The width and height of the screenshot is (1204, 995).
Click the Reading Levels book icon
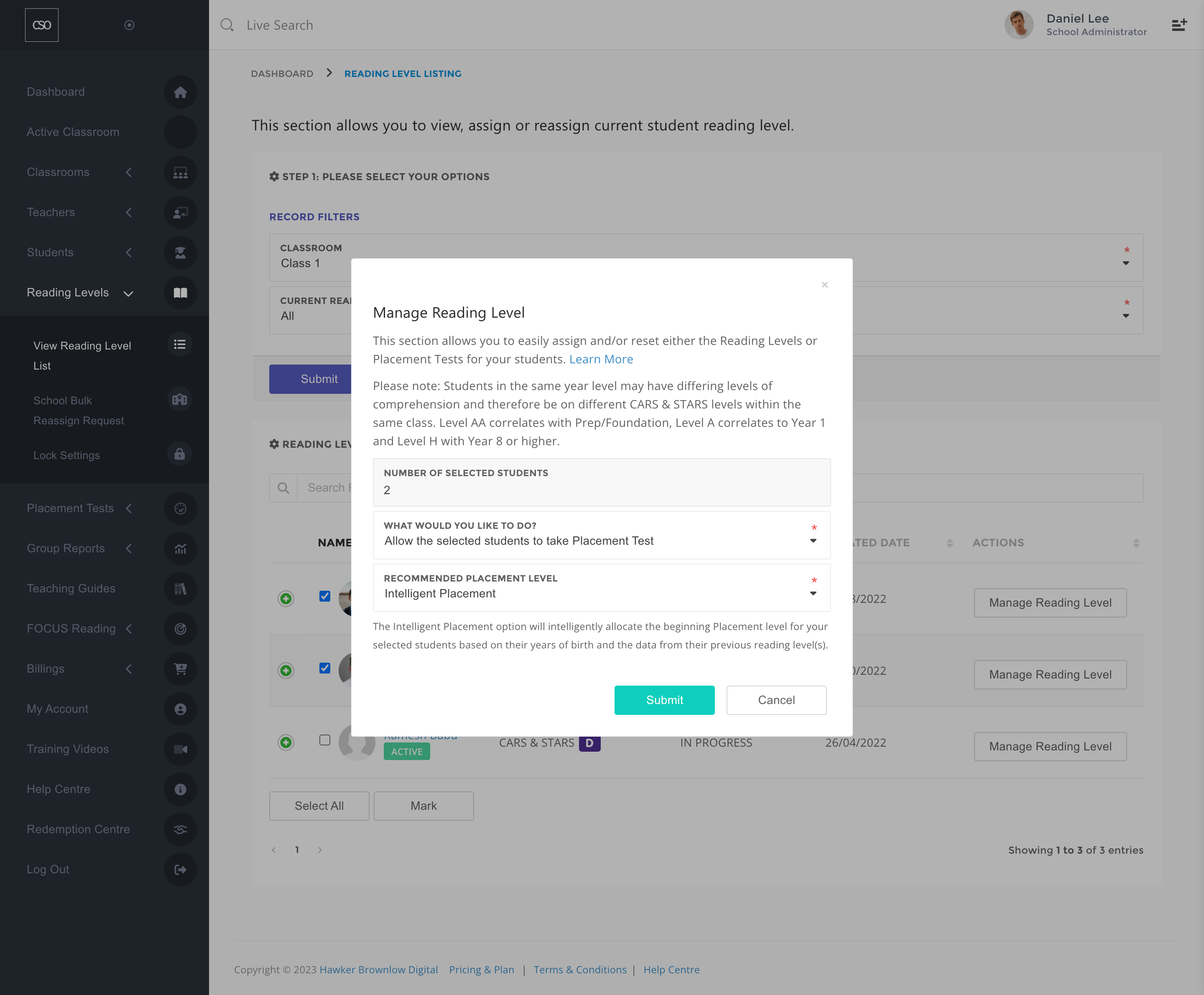[181, 293]
